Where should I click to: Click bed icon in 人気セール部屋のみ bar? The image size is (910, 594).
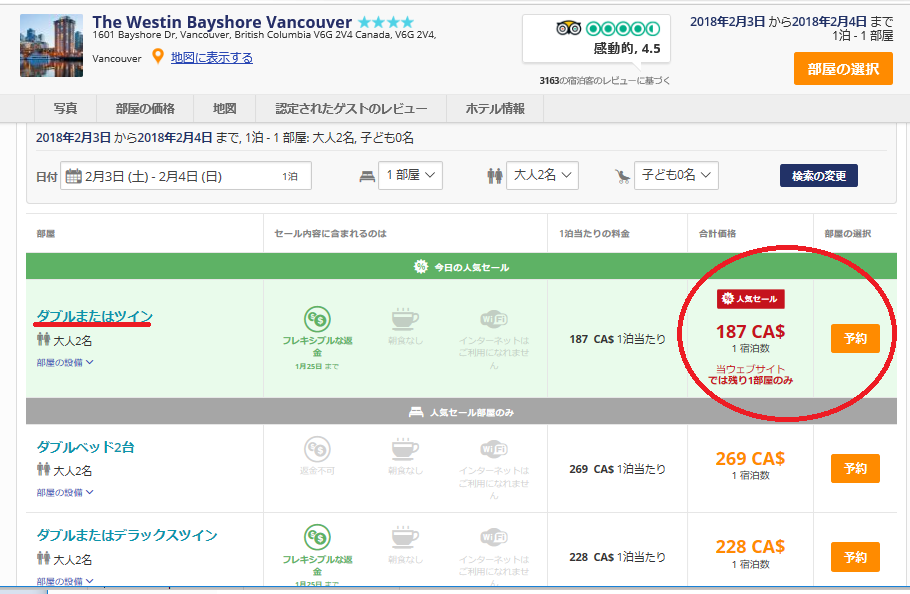[416, 412]
